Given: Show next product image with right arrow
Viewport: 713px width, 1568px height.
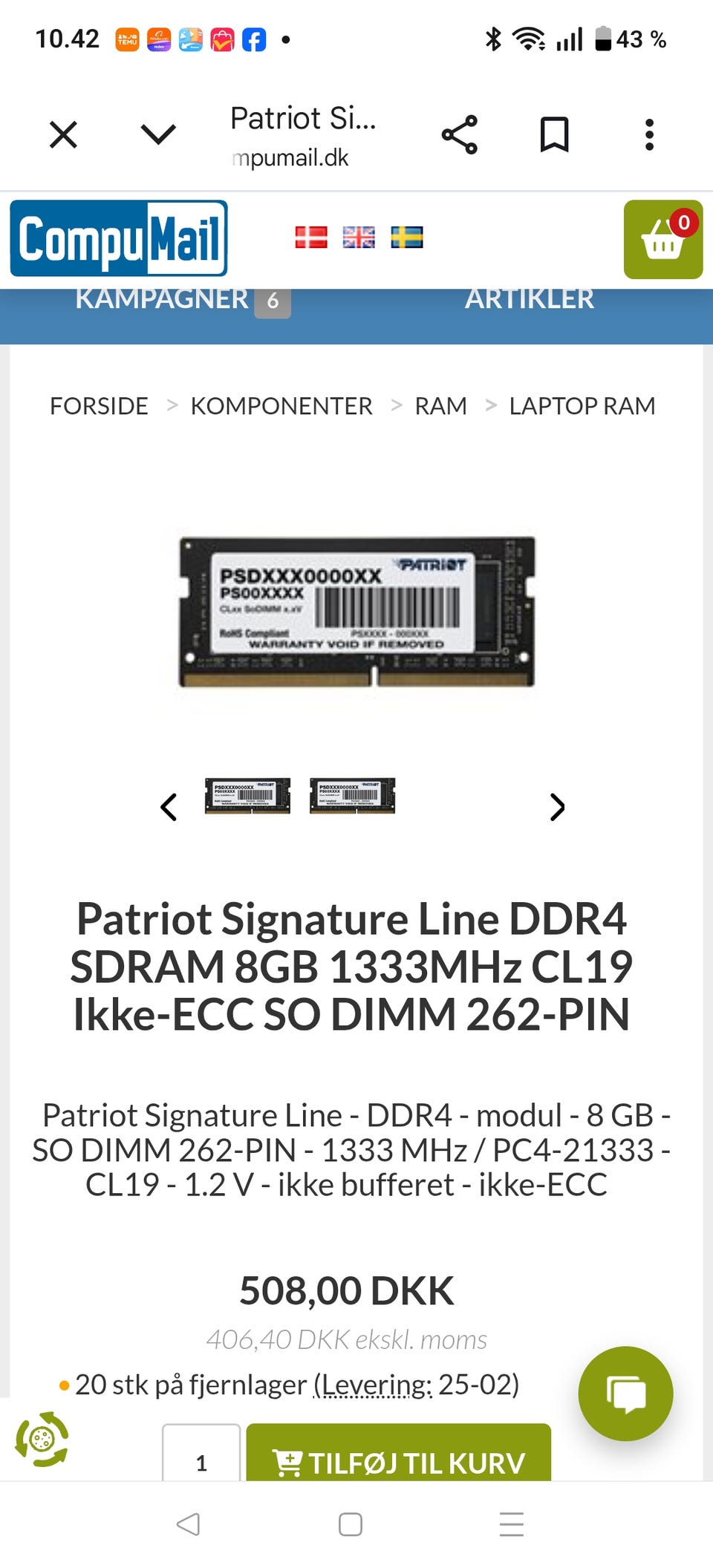Looking at the screenshot, I should pyautogui.click(x=557, y=807).
